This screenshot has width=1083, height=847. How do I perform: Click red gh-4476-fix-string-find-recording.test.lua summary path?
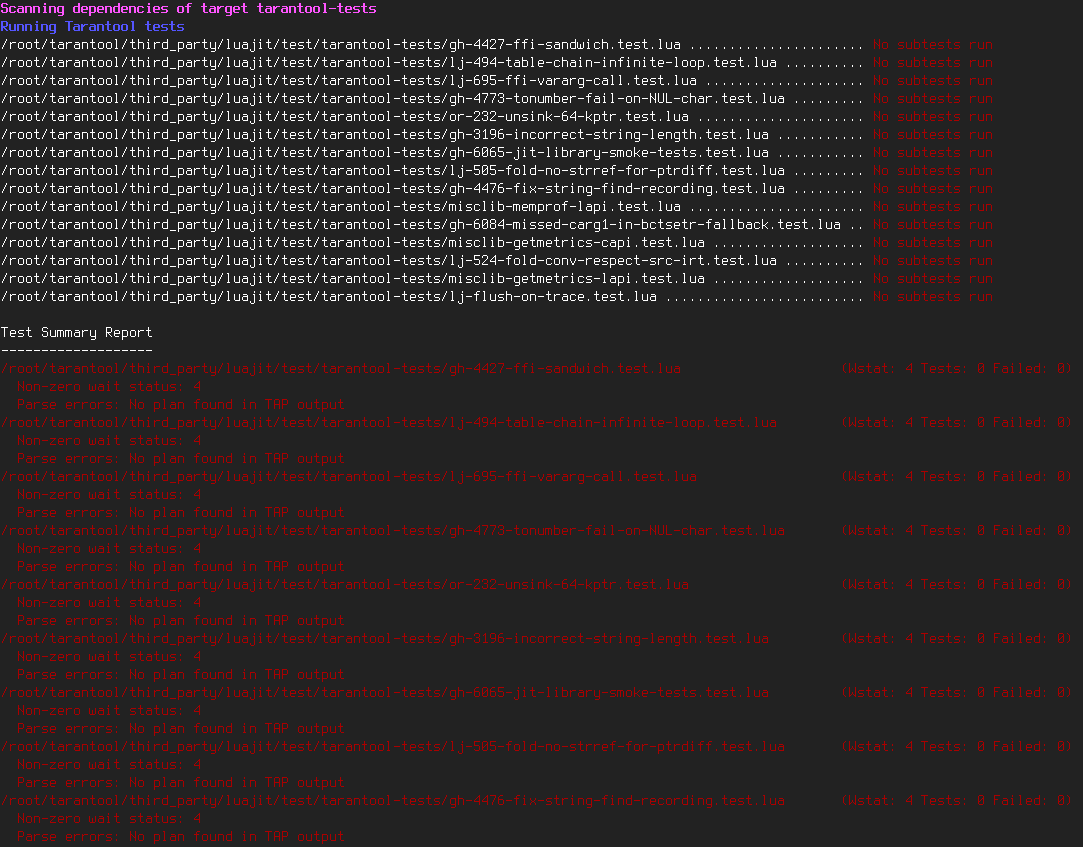(x=392, y=800)
